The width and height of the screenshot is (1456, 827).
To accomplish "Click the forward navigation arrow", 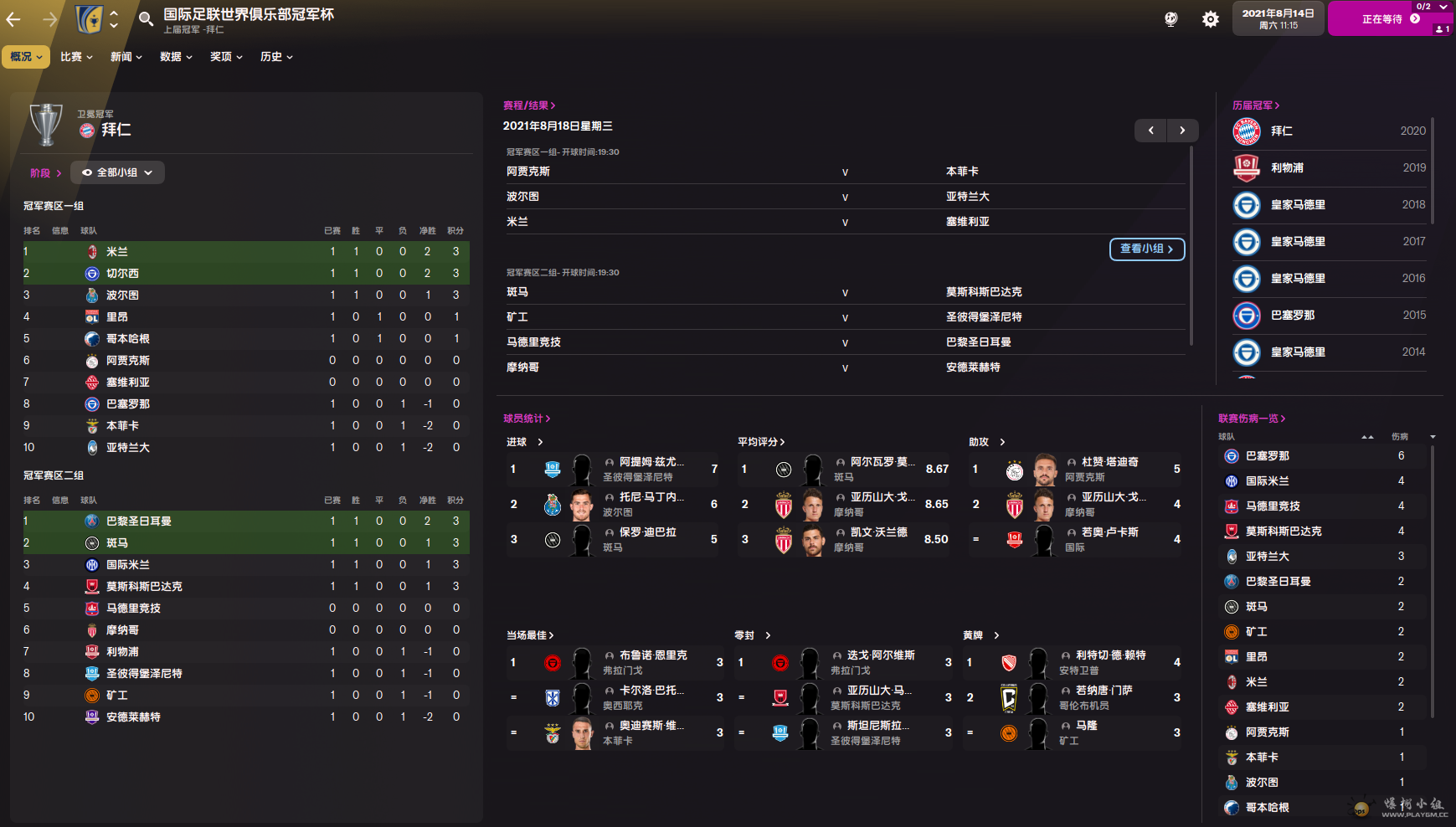I will pyautogui.click(x=50, y=18).
